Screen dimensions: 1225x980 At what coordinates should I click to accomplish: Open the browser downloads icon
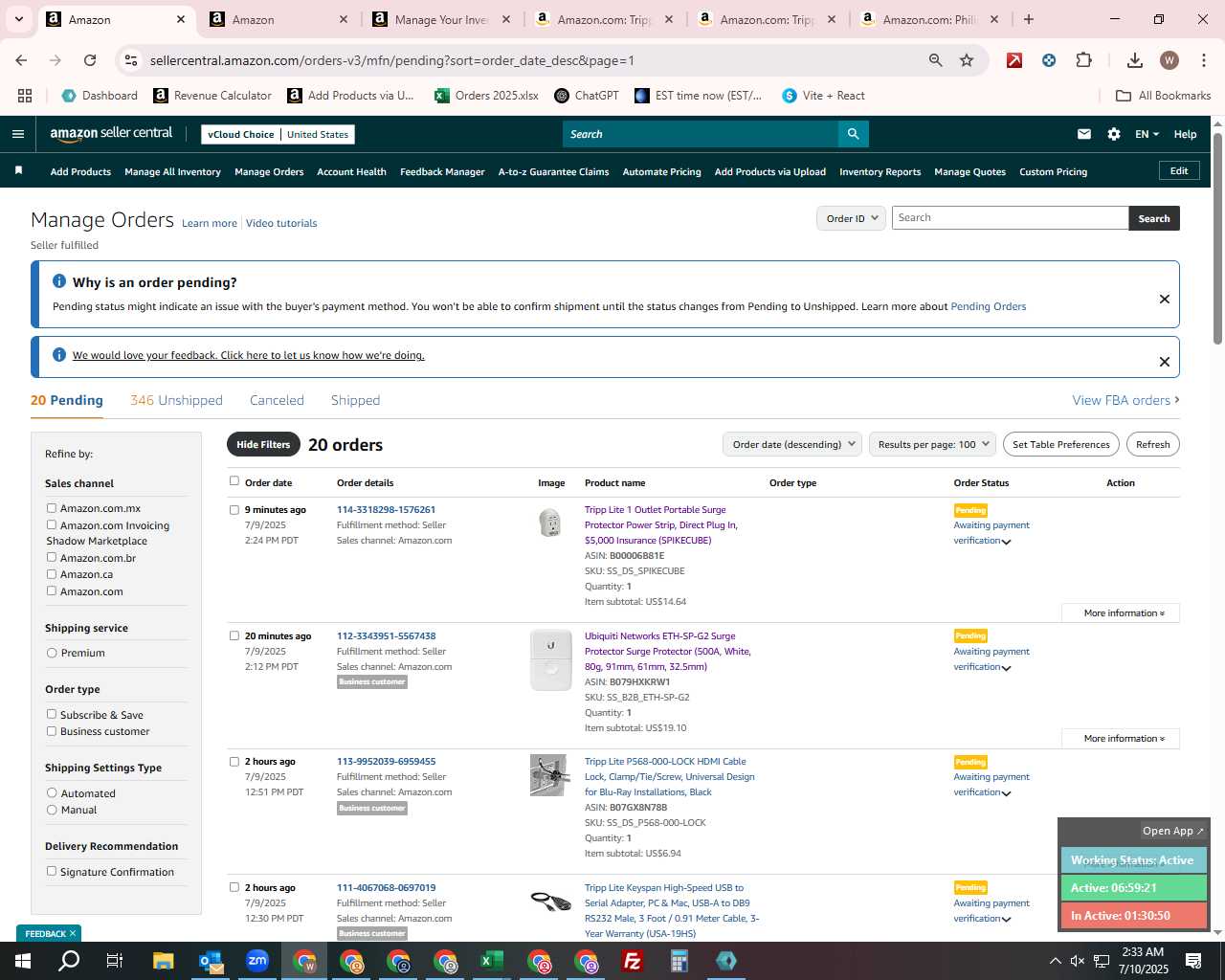pos(1135,60)
